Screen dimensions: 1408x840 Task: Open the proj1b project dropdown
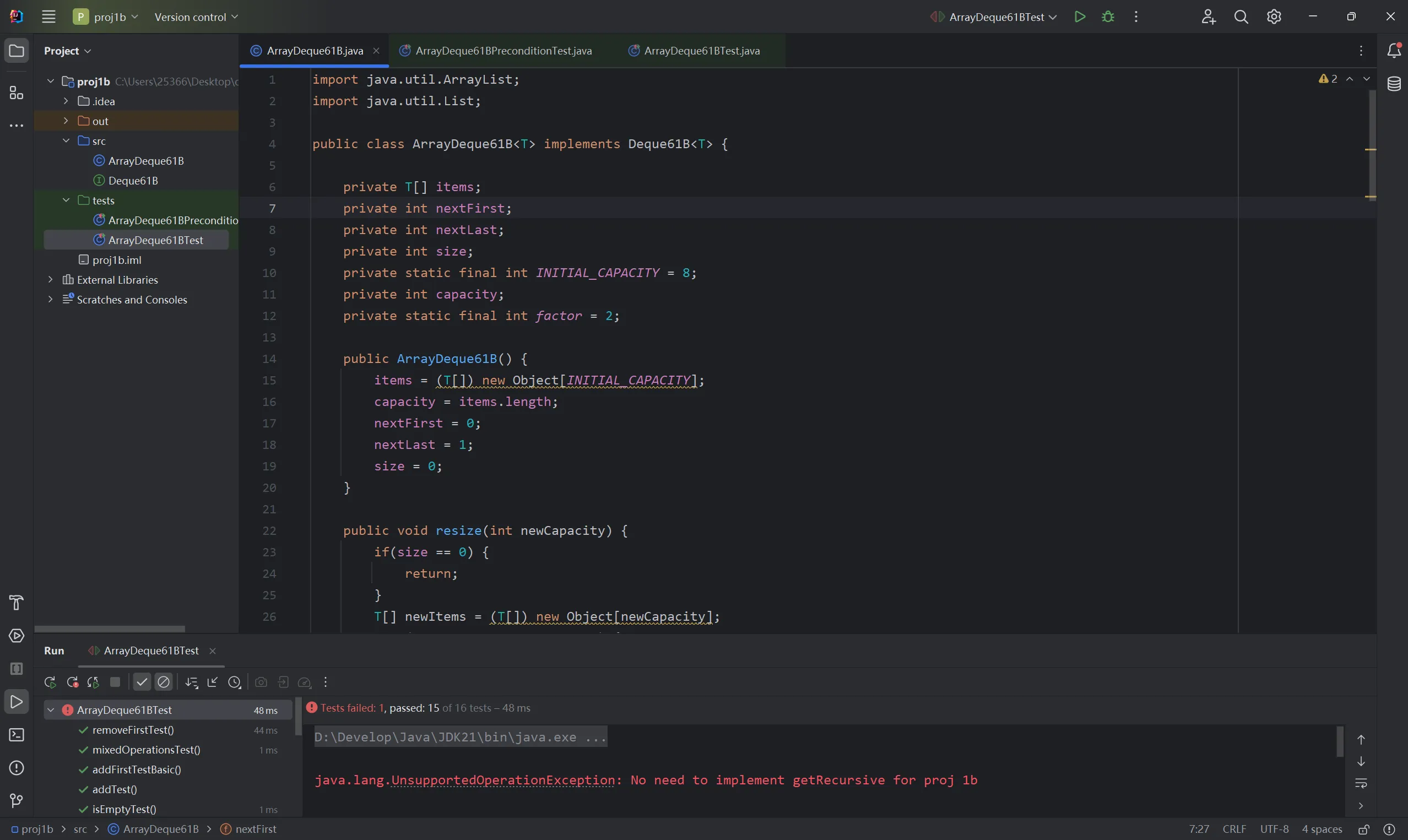coord(105,17)
